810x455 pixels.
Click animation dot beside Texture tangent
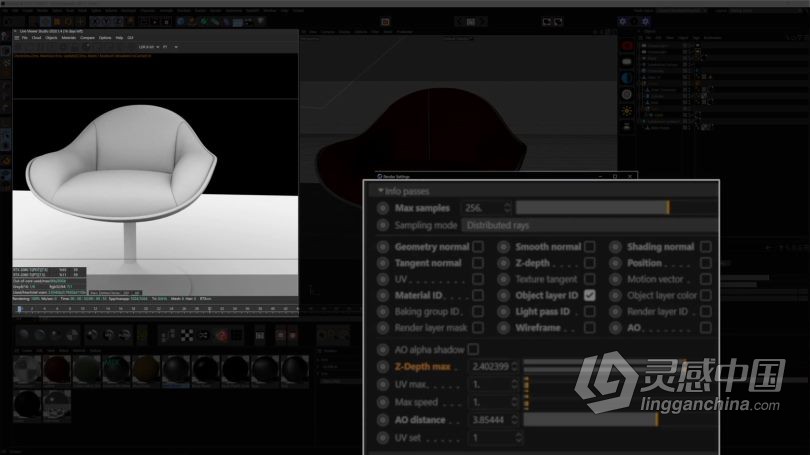(503, 279)
